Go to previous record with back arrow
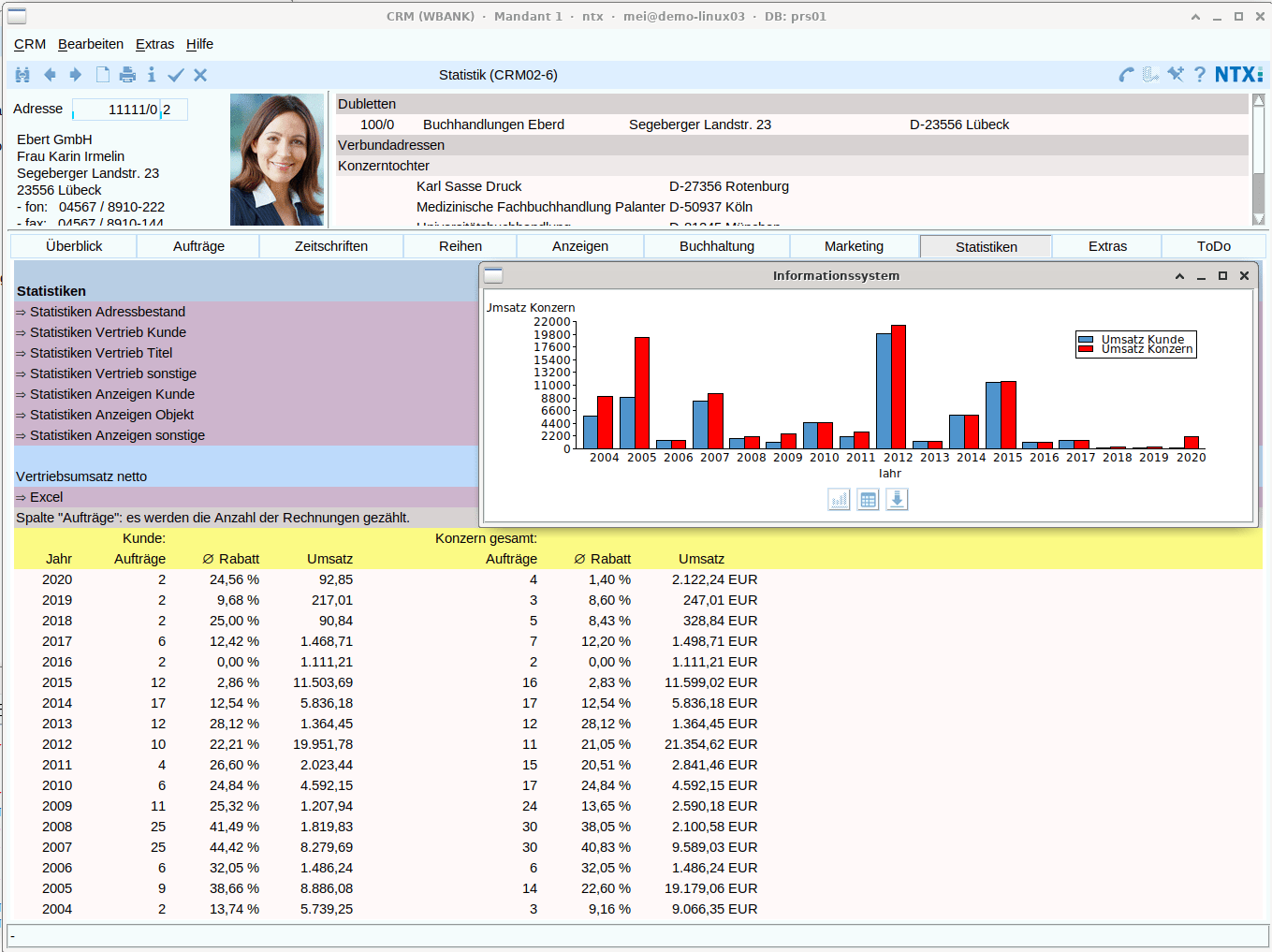 50,75
